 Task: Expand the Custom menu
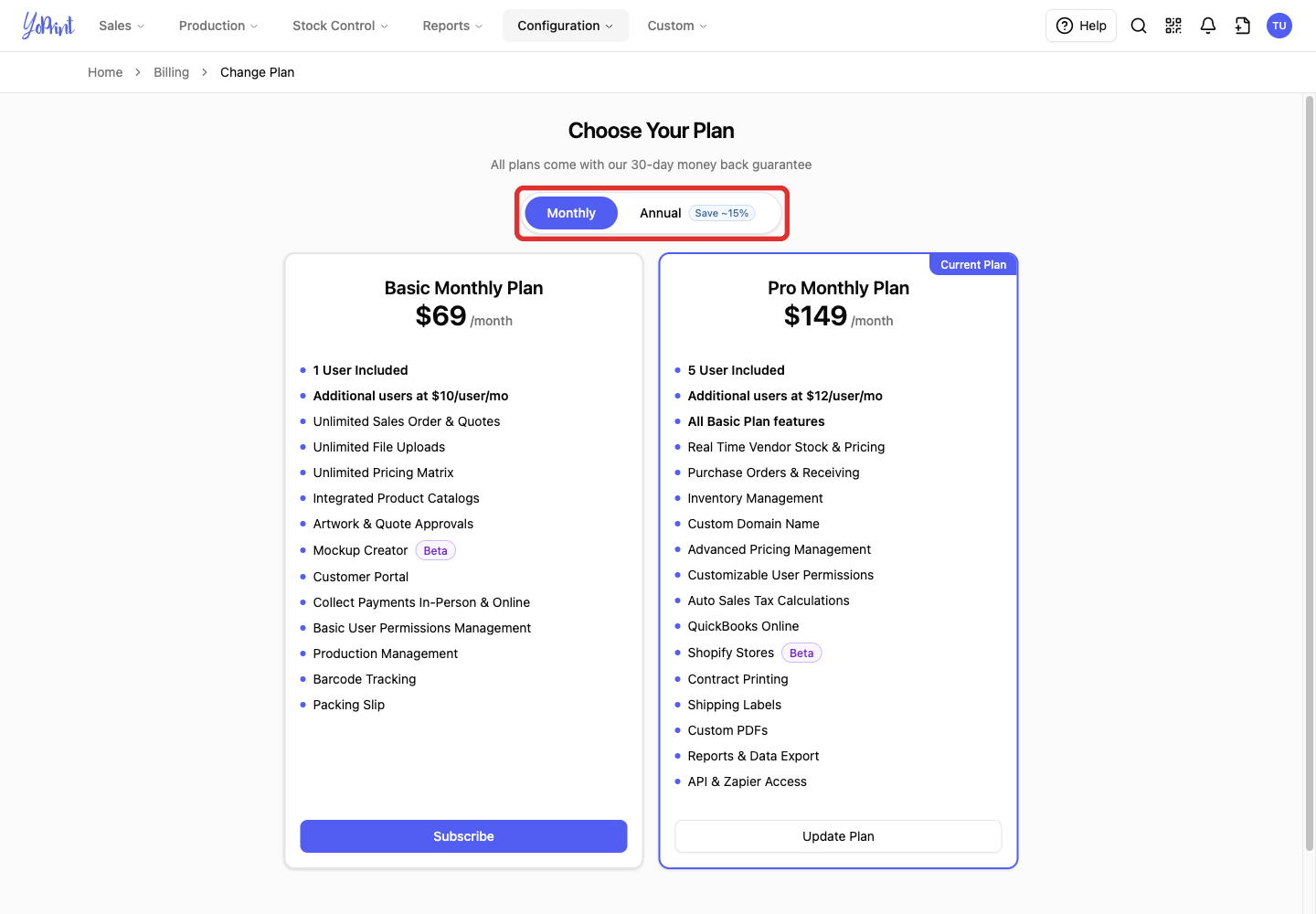677,26
